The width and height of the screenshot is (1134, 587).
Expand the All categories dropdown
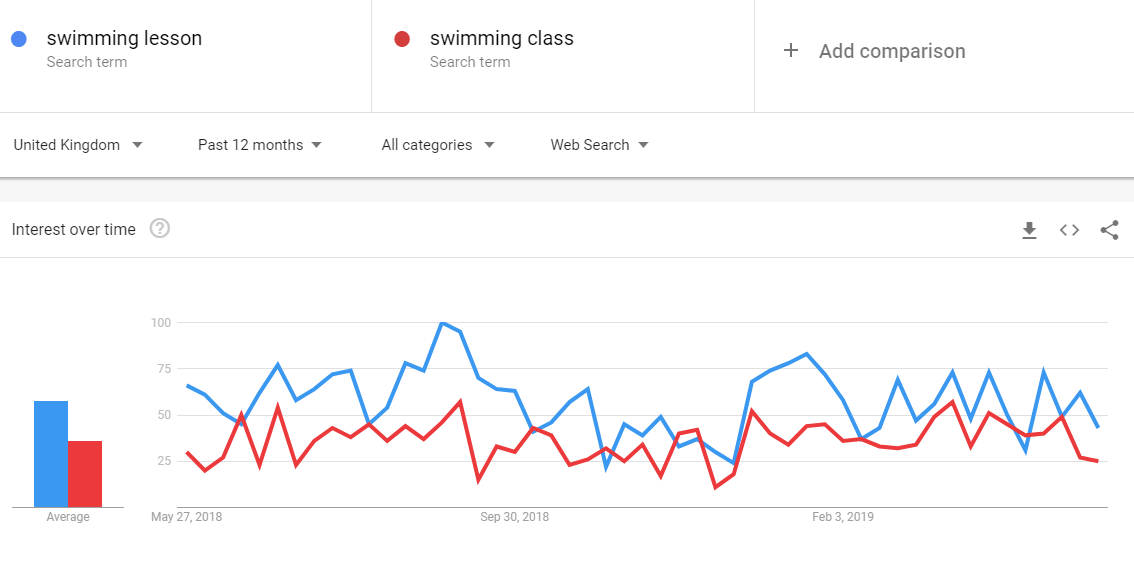436,145
